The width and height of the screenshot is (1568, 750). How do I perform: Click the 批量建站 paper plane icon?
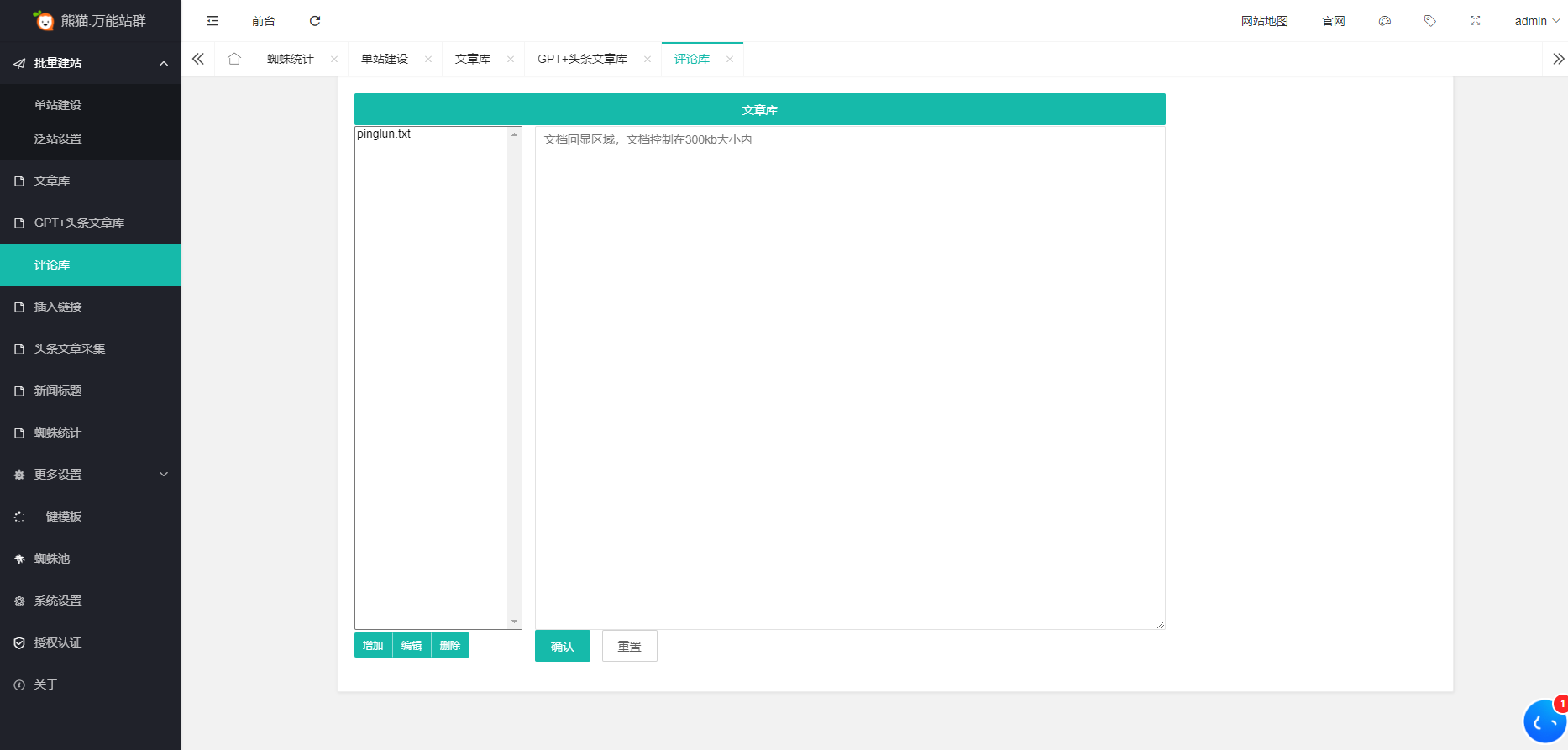[x=19, y=63]
